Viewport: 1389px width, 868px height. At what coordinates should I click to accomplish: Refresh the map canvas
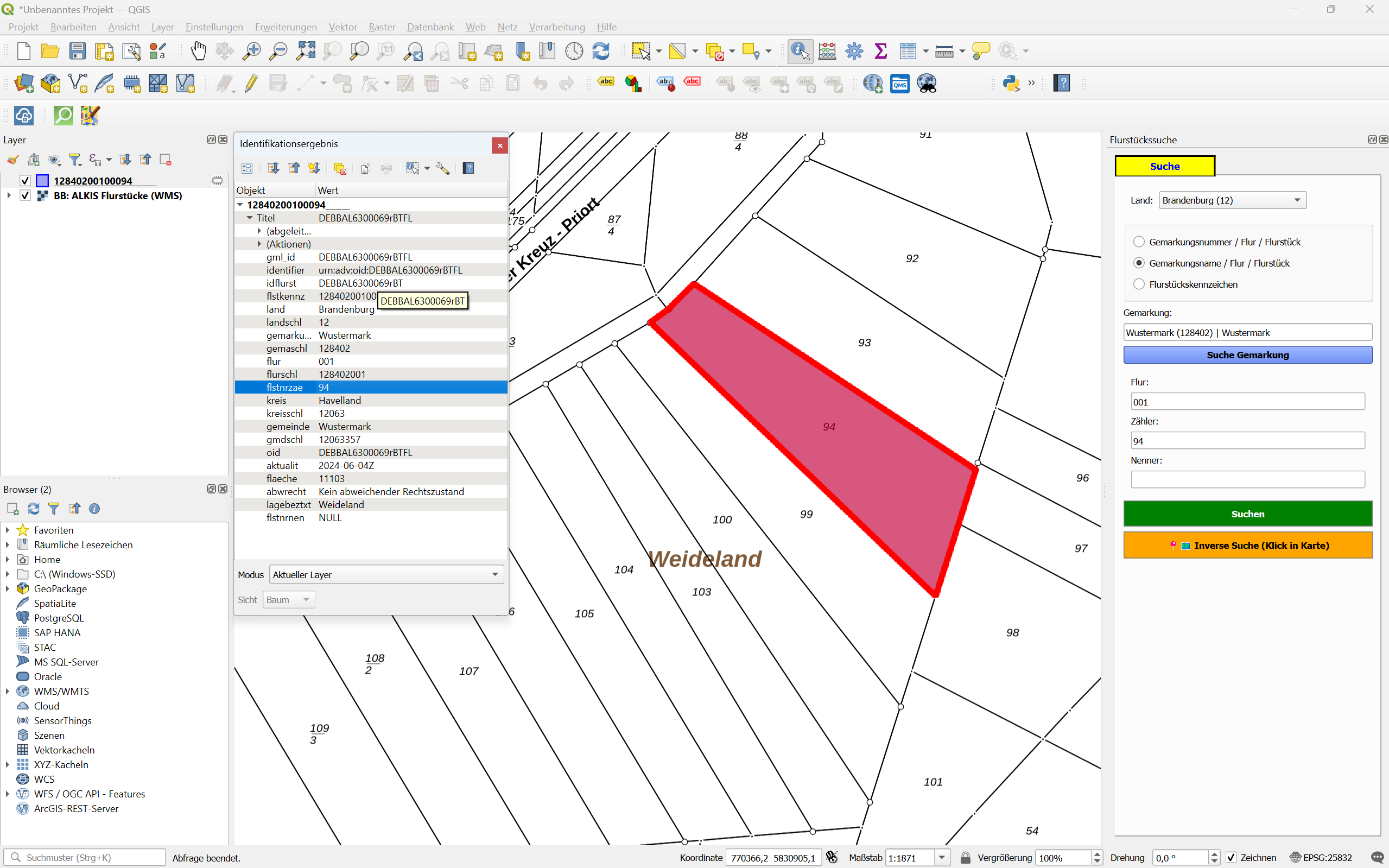coord(601,51)
